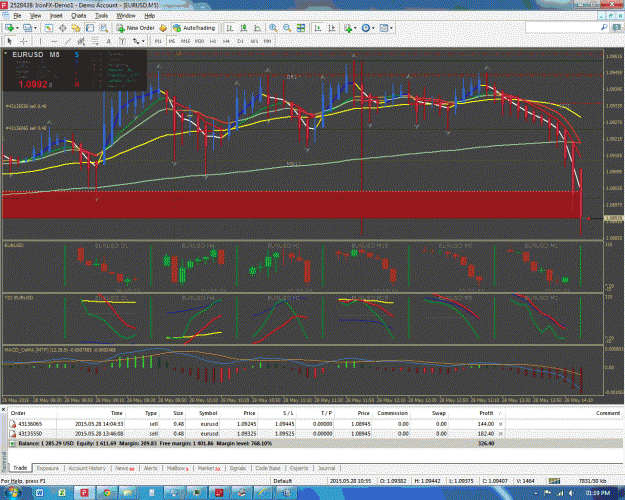Viewport: 625px width, 500px height.
Task: Switch to the Exposure tab
Action: click(x=47, y=468)
